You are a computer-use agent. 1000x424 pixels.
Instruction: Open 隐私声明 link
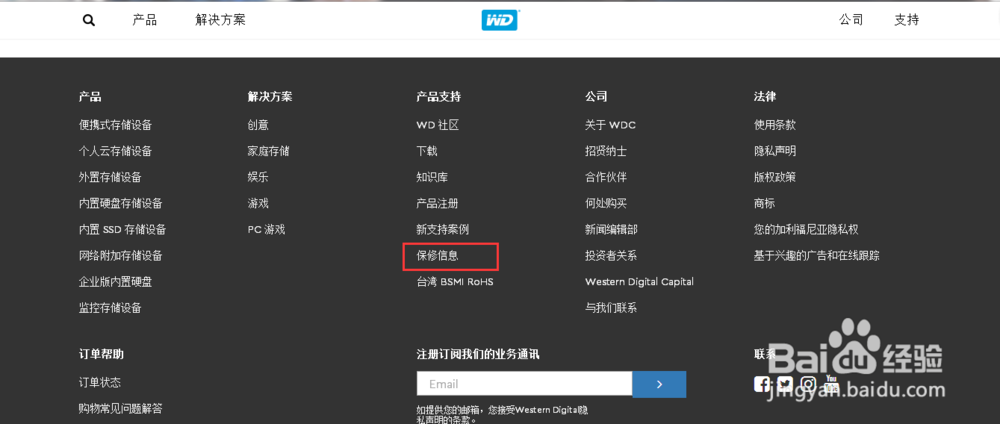[x=775, y=151]
